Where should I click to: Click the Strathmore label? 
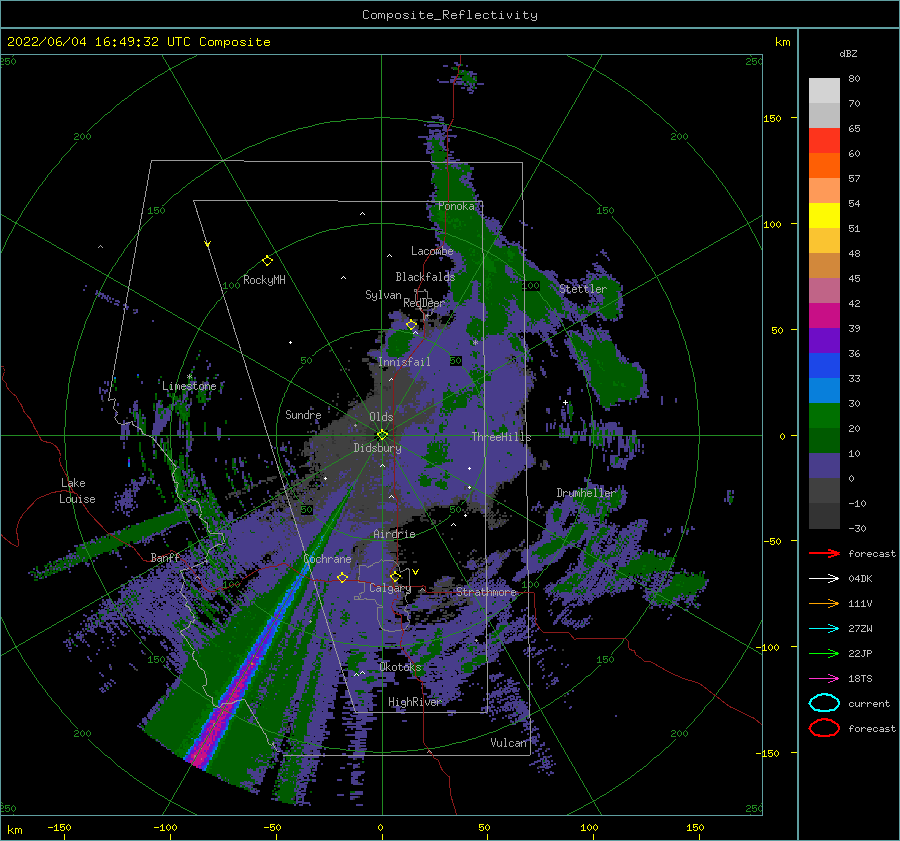486,591
